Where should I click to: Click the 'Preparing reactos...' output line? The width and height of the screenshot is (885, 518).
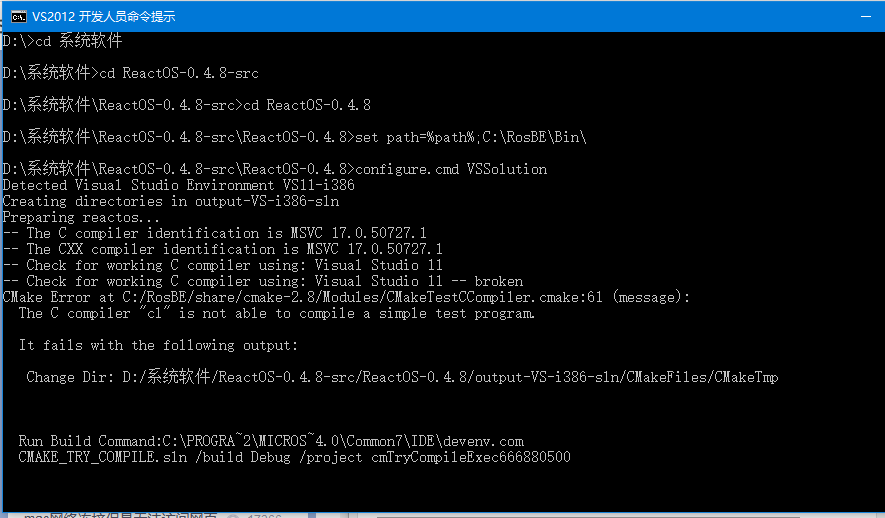coord(81,217)
